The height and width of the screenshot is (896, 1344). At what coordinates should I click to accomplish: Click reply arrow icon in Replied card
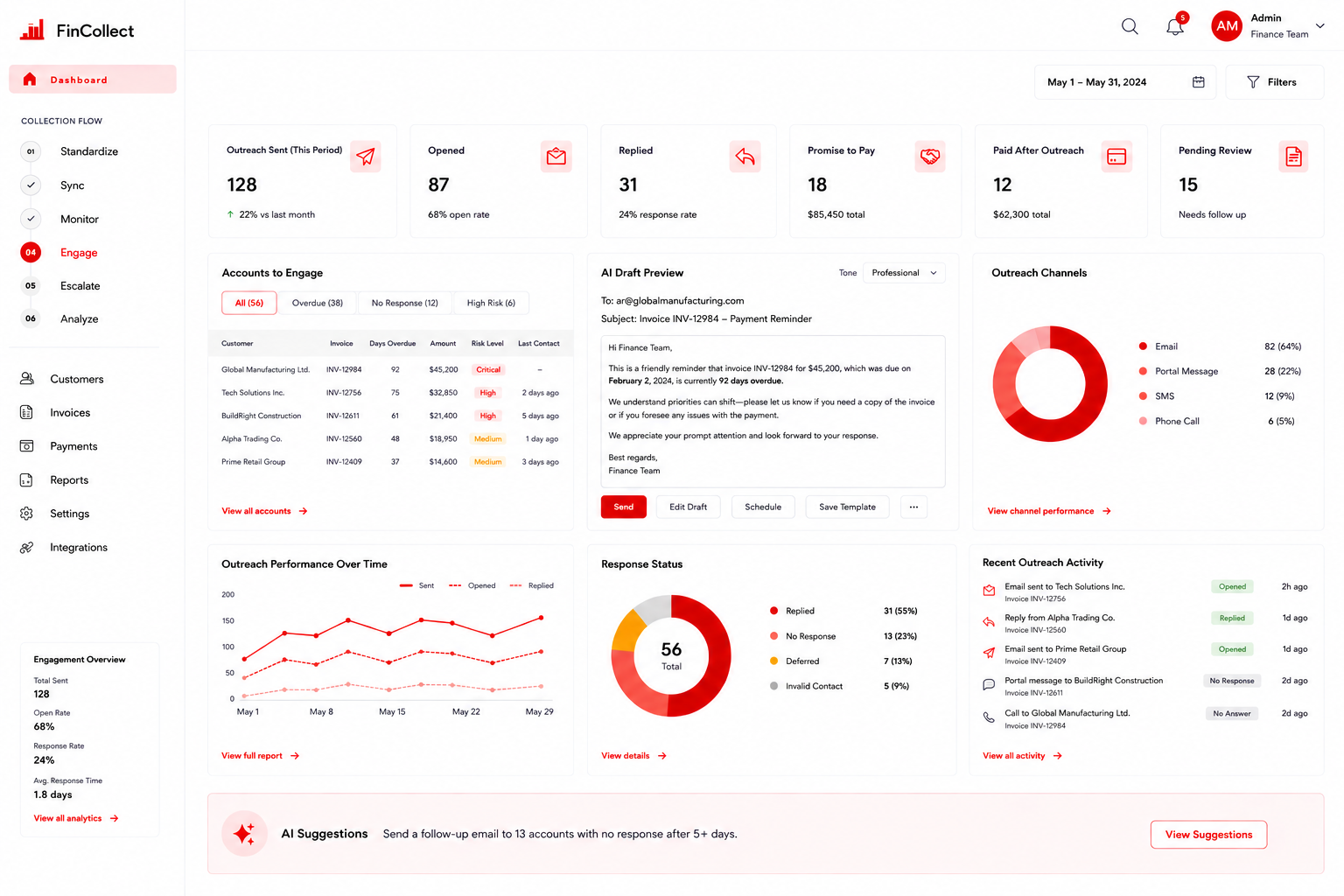[x=745, y=157]
